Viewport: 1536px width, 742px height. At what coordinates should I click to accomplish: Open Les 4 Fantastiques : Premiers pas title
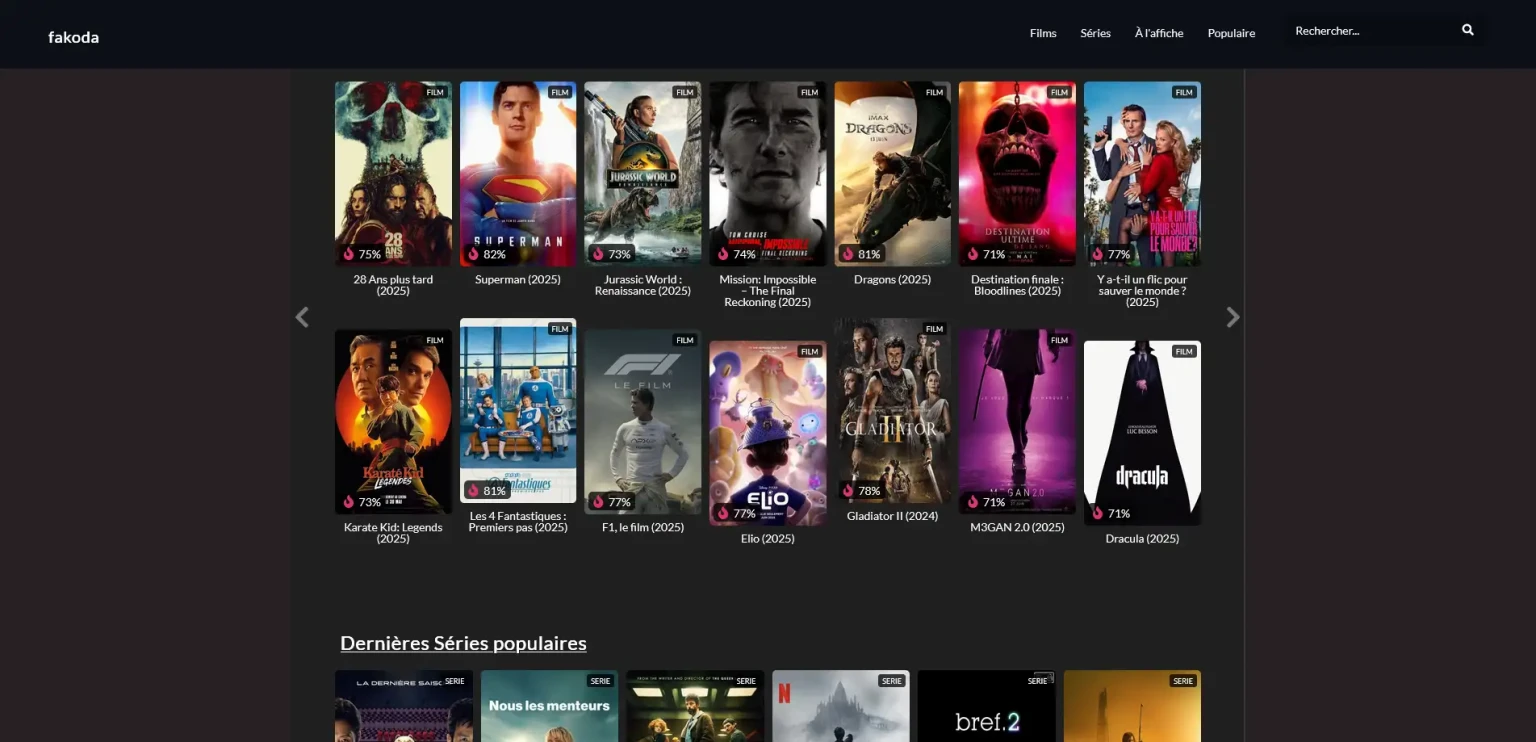[x=518, y=522]
